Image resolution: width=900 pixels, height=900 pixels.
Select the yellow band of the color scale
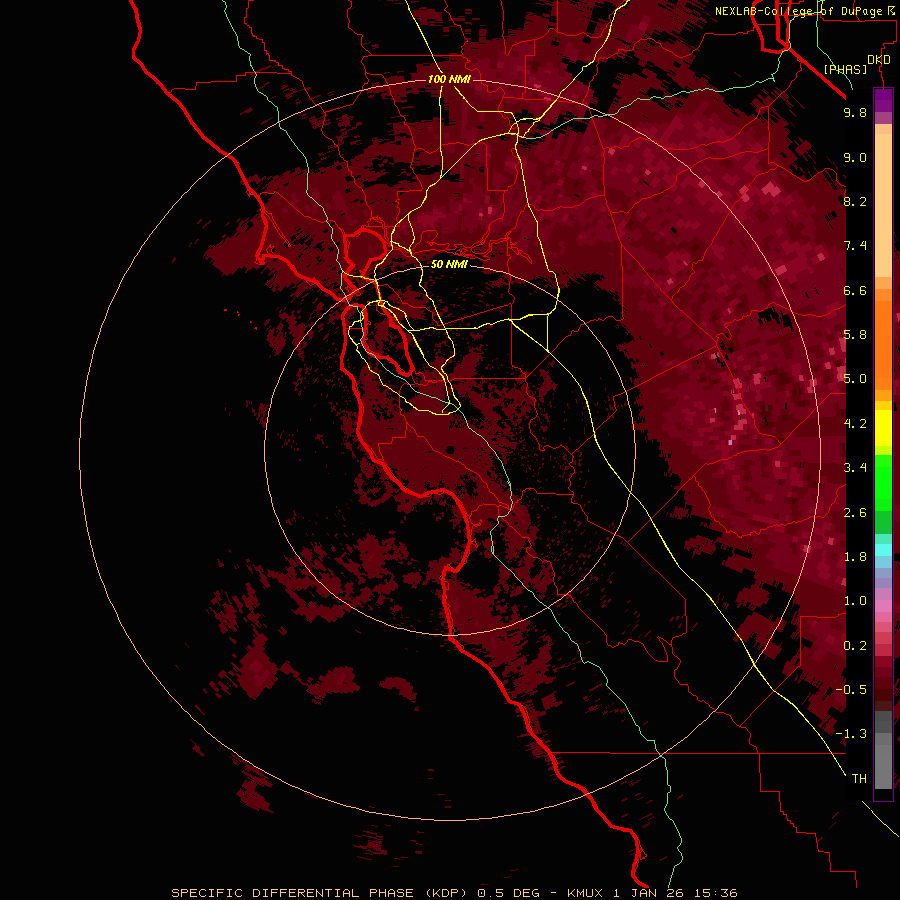pos(883,428)
